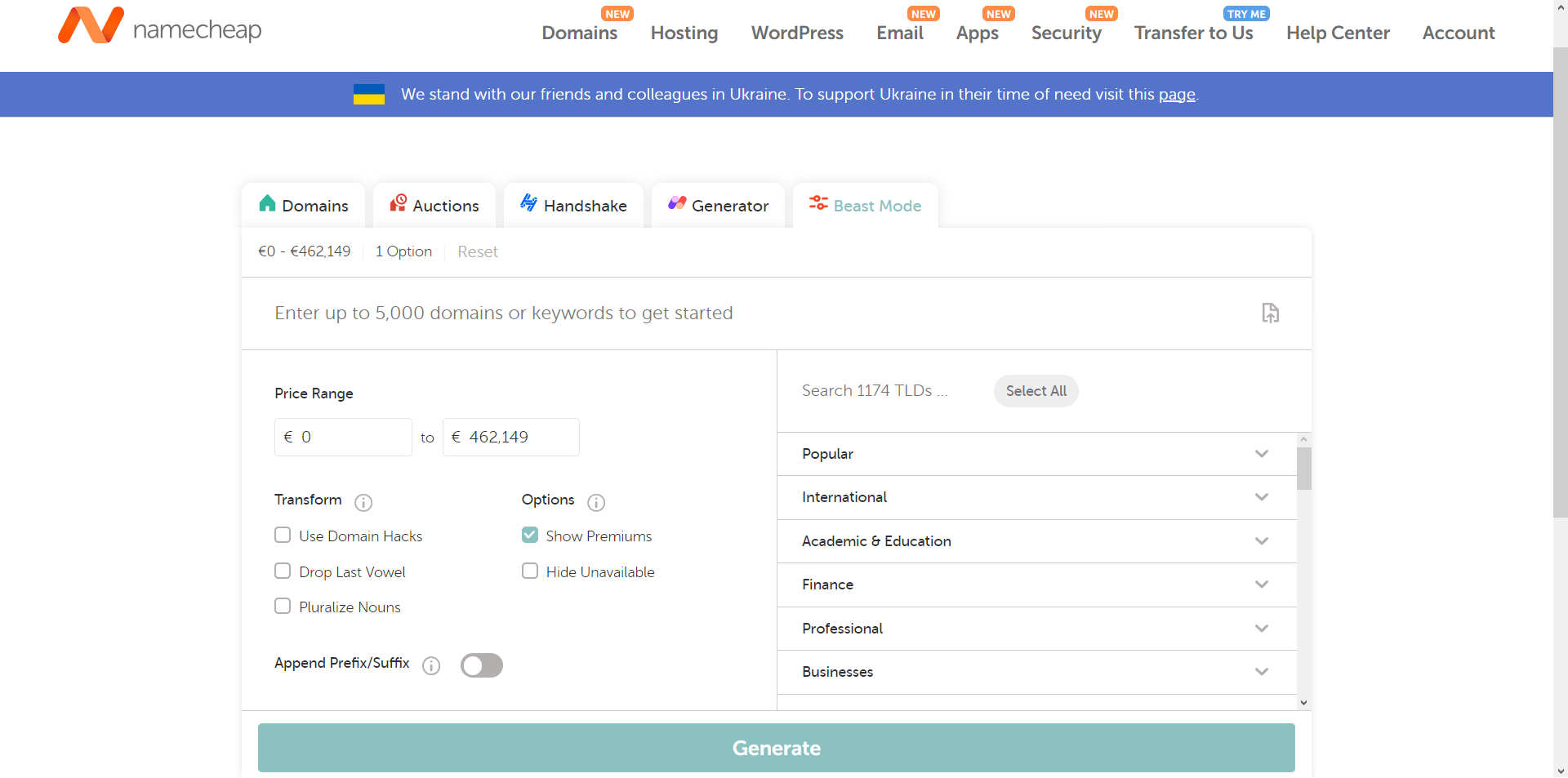Click the Handshake tab icon

tap(528, 204)
